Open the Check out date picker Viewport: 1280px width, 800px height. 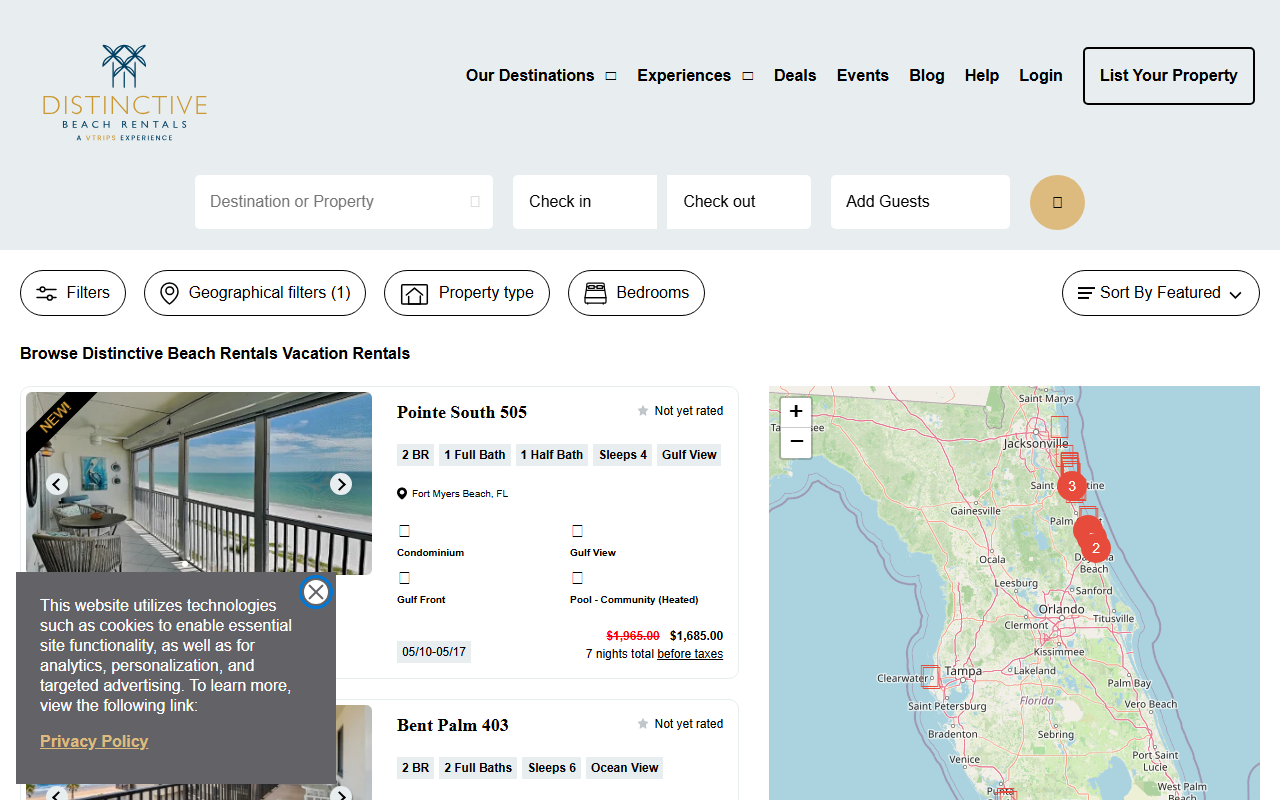[x=739, y=202]
